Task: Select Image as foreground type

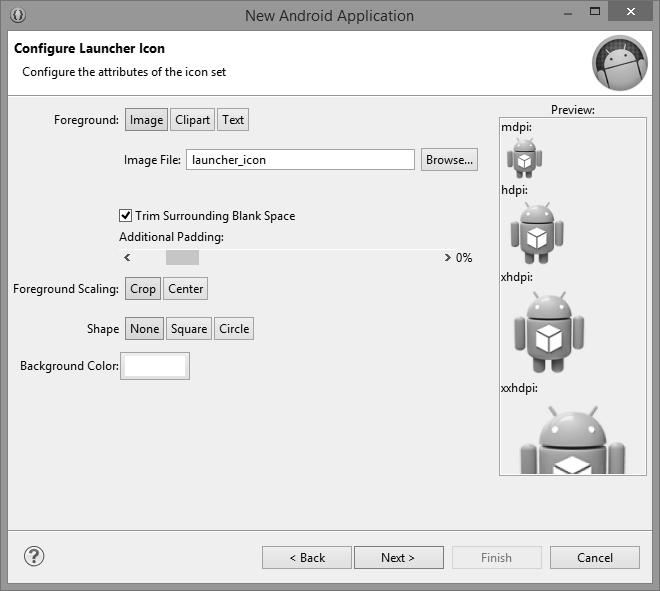Action: [x=146, y=120]
